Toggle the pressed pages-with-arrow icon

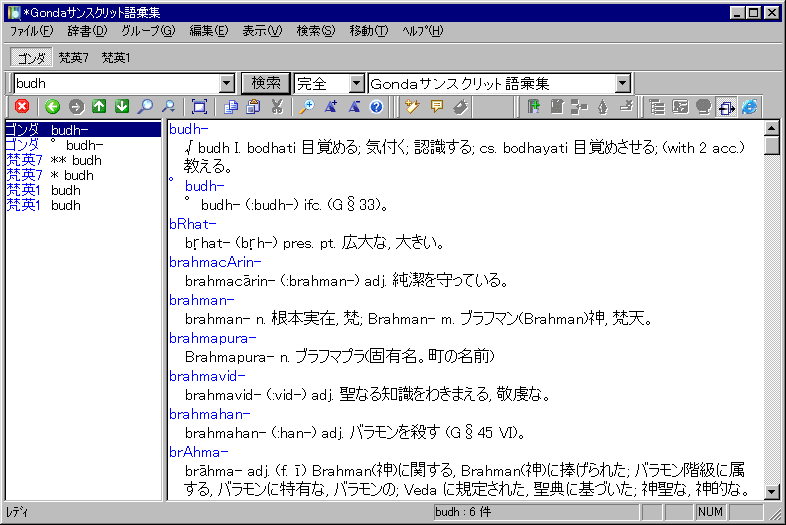coord(726,106)
